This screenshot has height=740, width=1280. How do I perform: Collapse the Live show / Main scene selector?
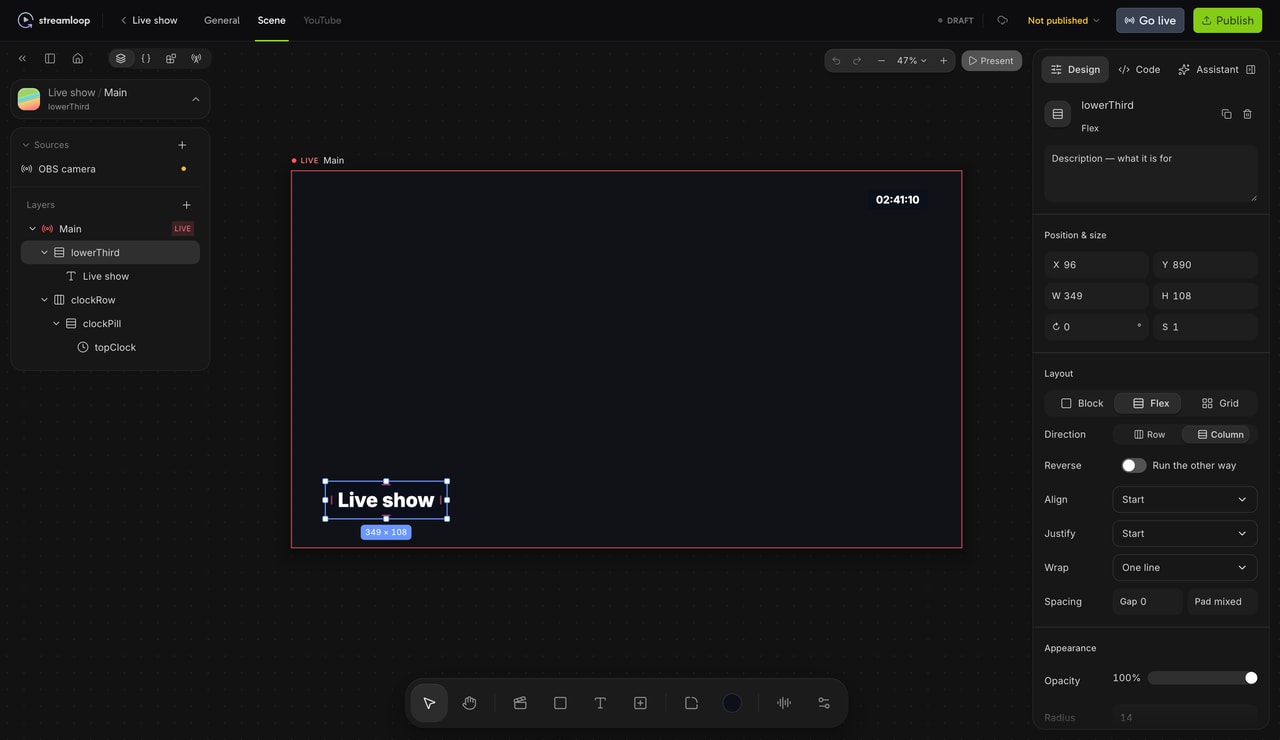(x=195, y=99)
